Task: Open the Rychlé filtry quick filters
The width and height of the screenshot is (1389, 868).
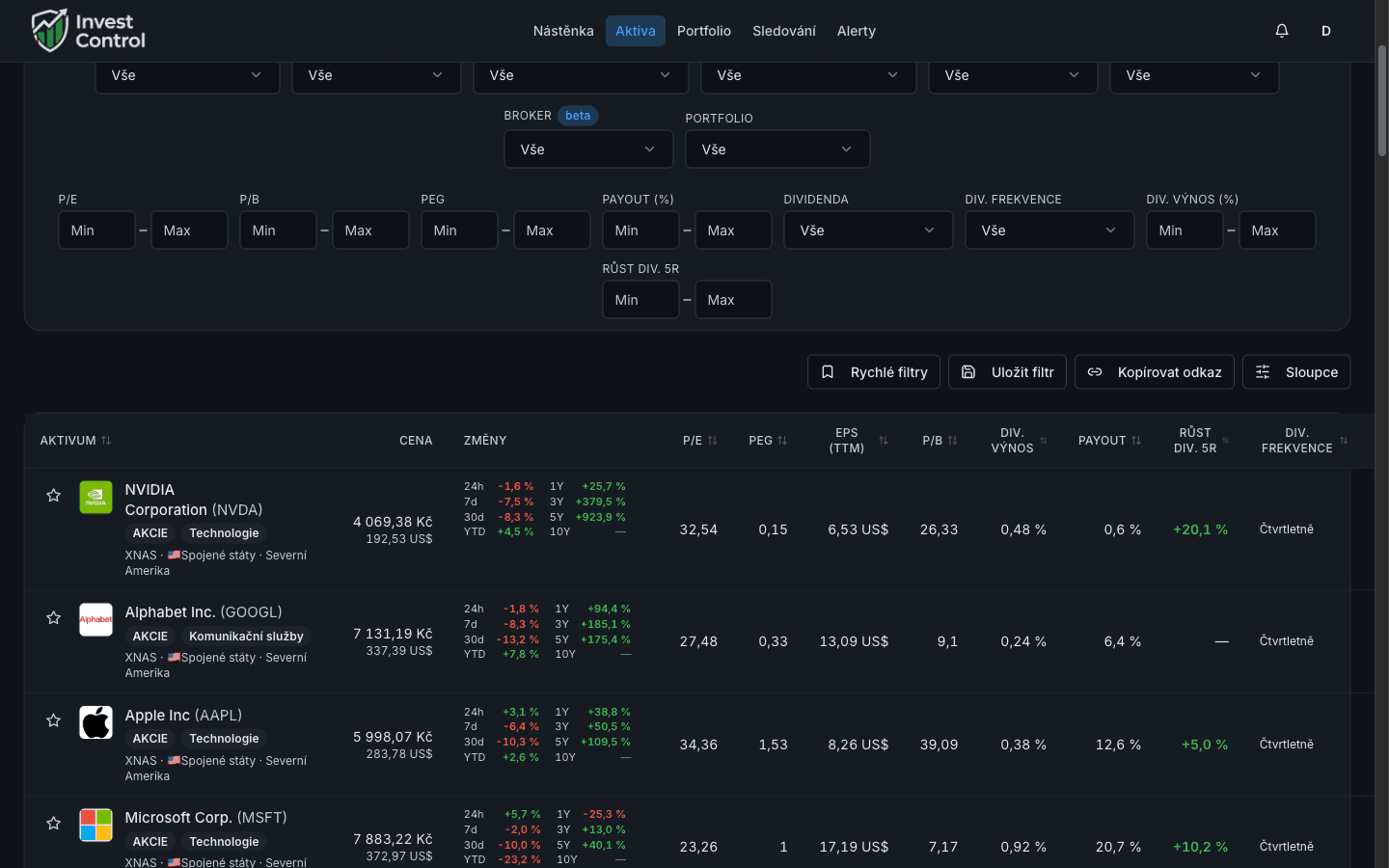Action: click(x=874, y=372)
